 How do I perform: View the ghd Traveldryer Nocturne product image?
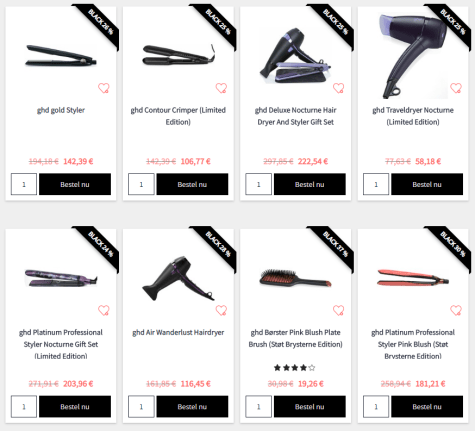413,56
